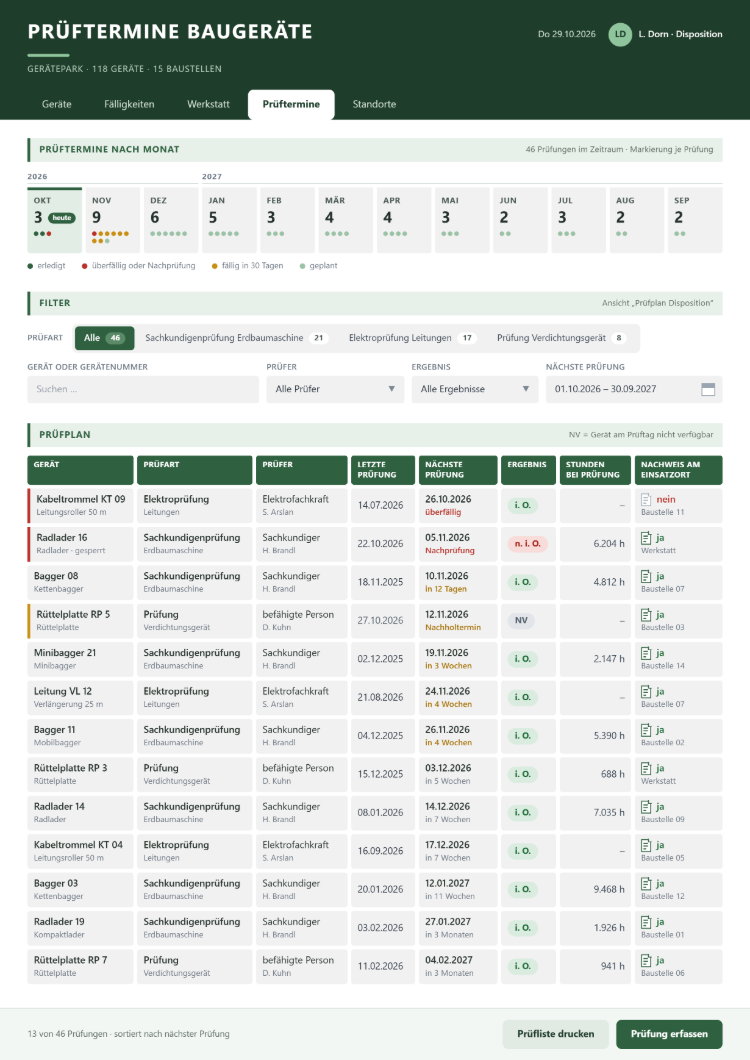Image resolution: width=750 pixels, height=1060 pixels.
Task: Open the Radlader 16 device entry
Action: point(80,544)
